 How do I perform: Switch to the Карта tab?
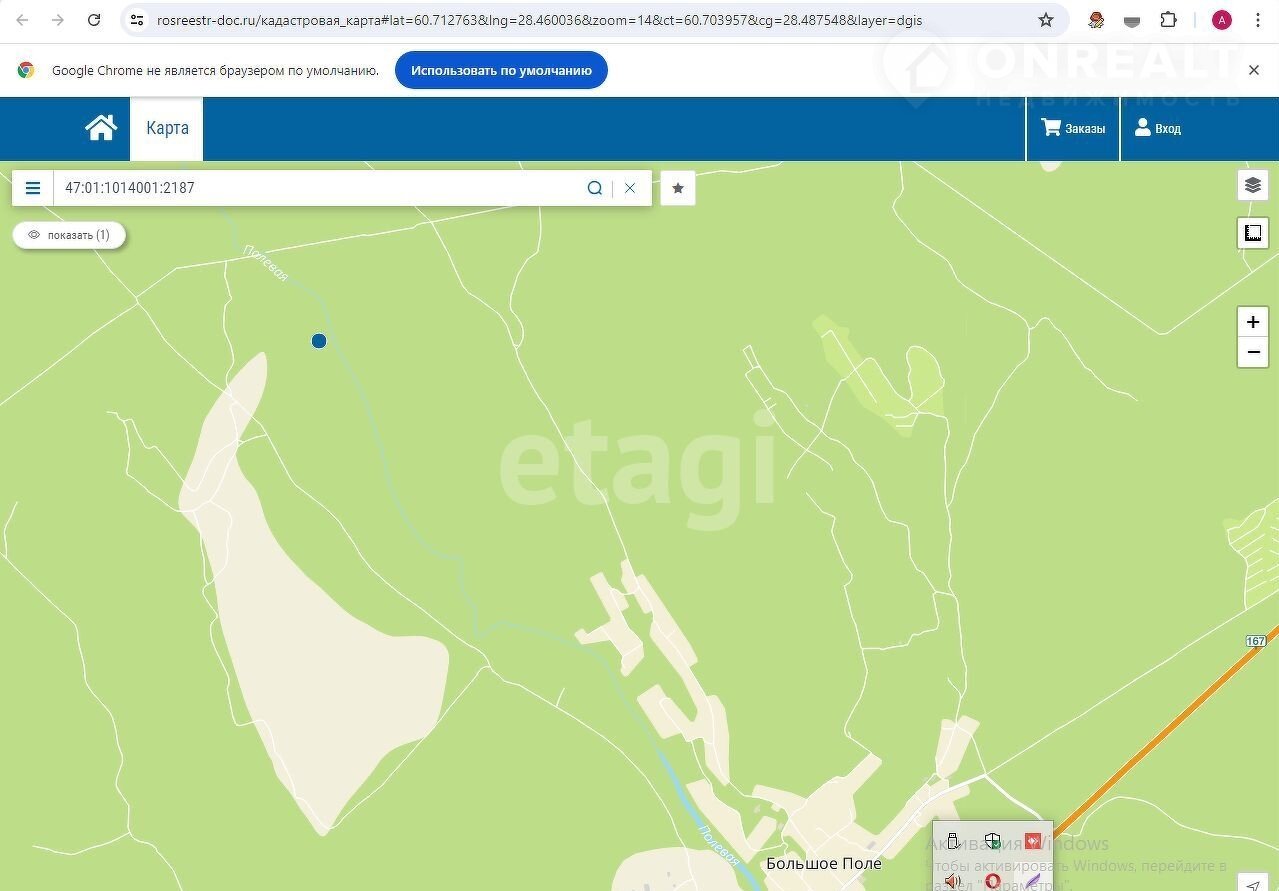[167, 128]
